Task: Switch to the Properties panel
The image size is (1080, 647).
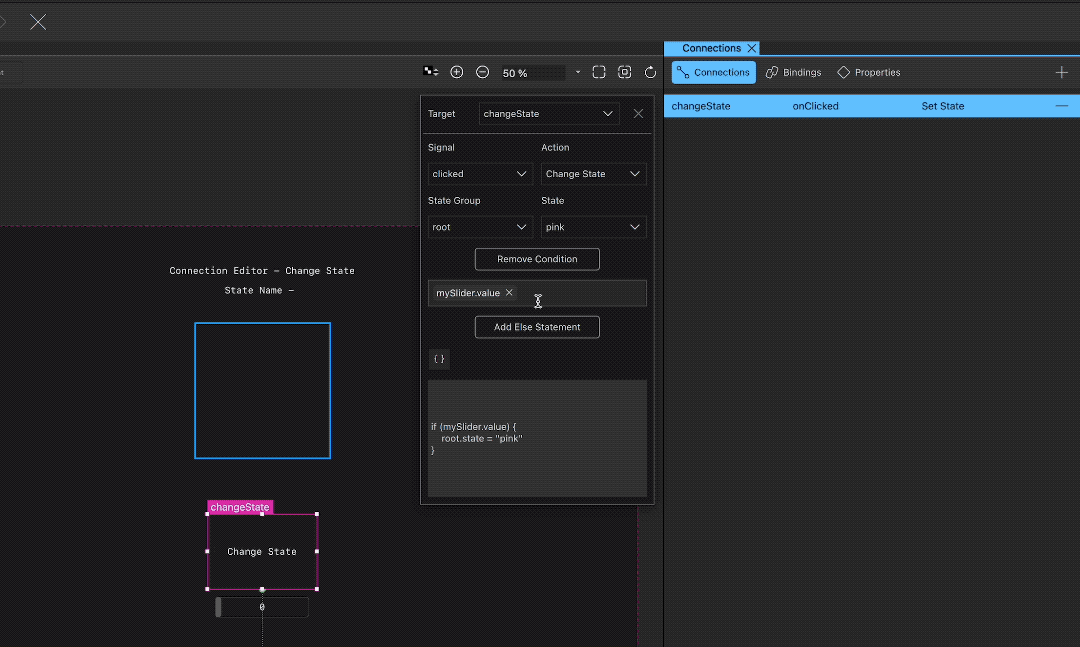Action: coord(868,72)
